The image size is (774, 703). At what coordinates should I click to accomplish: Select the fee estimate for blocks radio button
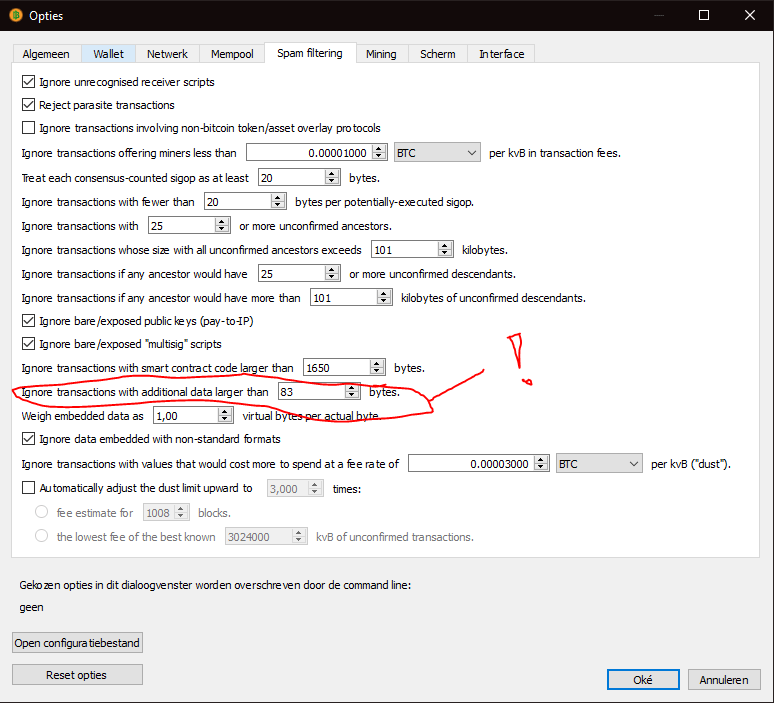(x=42, y=512)
